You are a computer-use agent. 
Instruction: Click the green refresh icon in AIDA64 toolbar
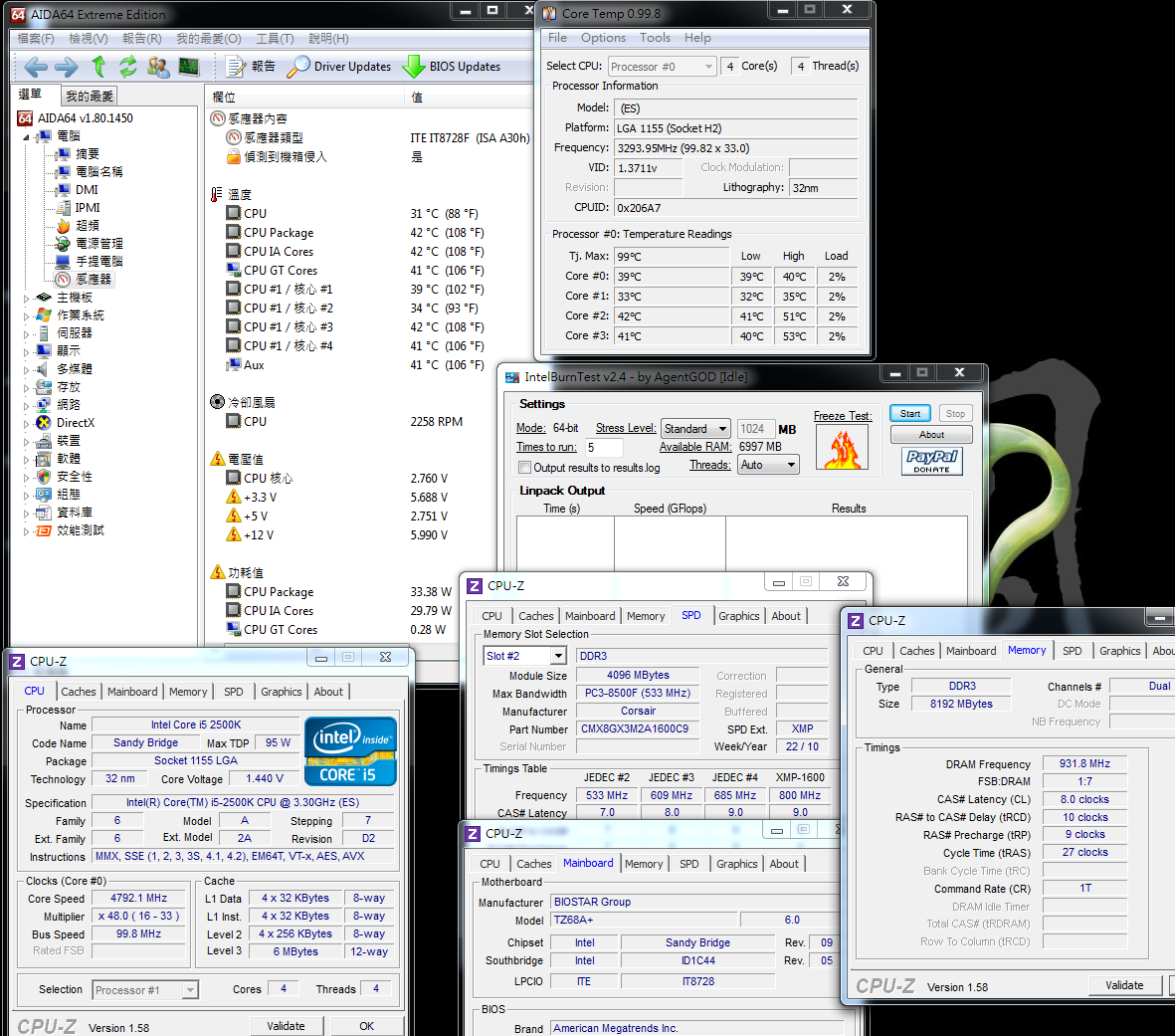[x=128, y=67]
